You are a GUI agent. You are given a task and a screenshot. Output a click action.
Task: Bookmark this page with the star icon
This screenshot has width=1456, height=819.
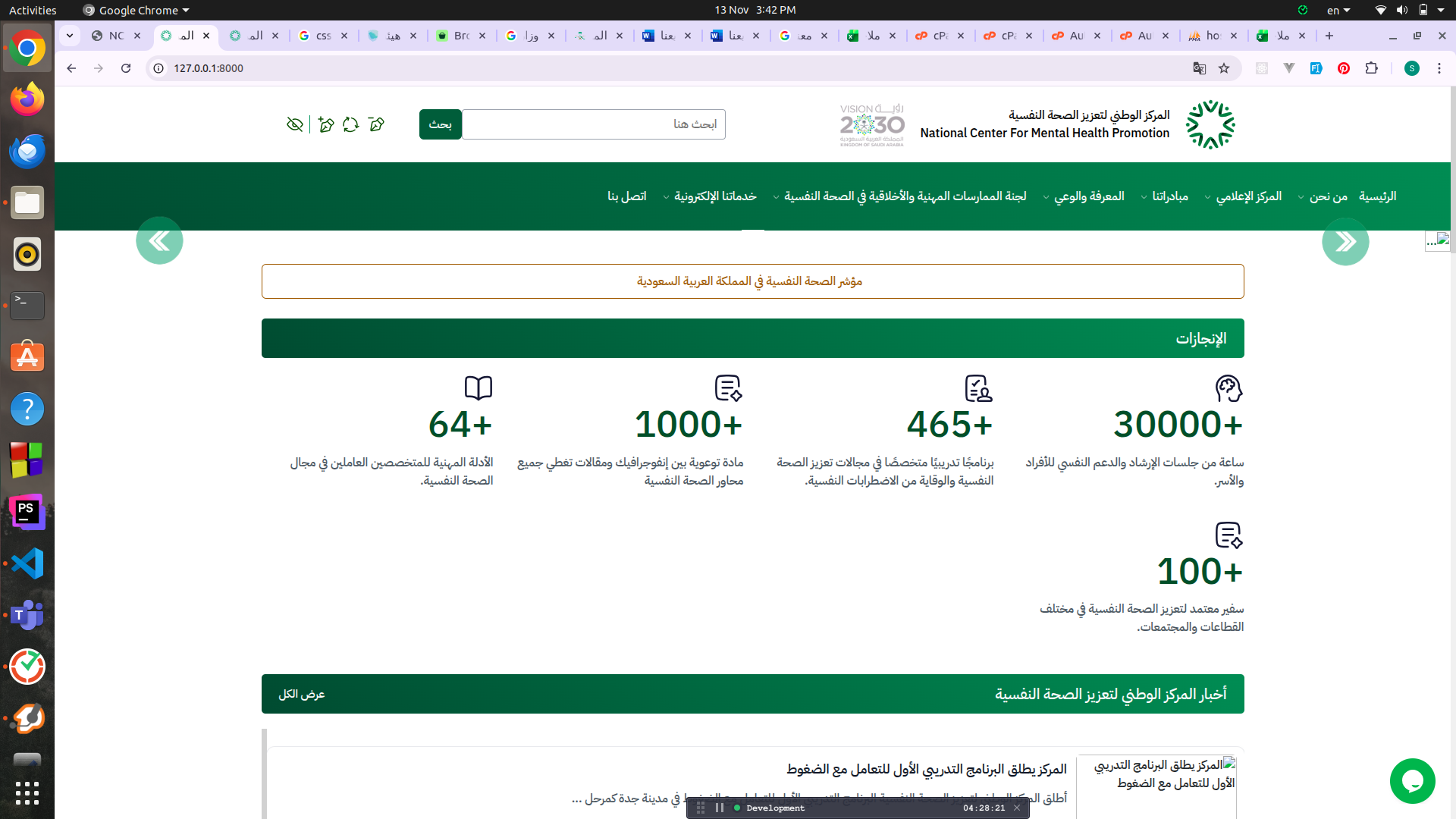pos(1224,68)
